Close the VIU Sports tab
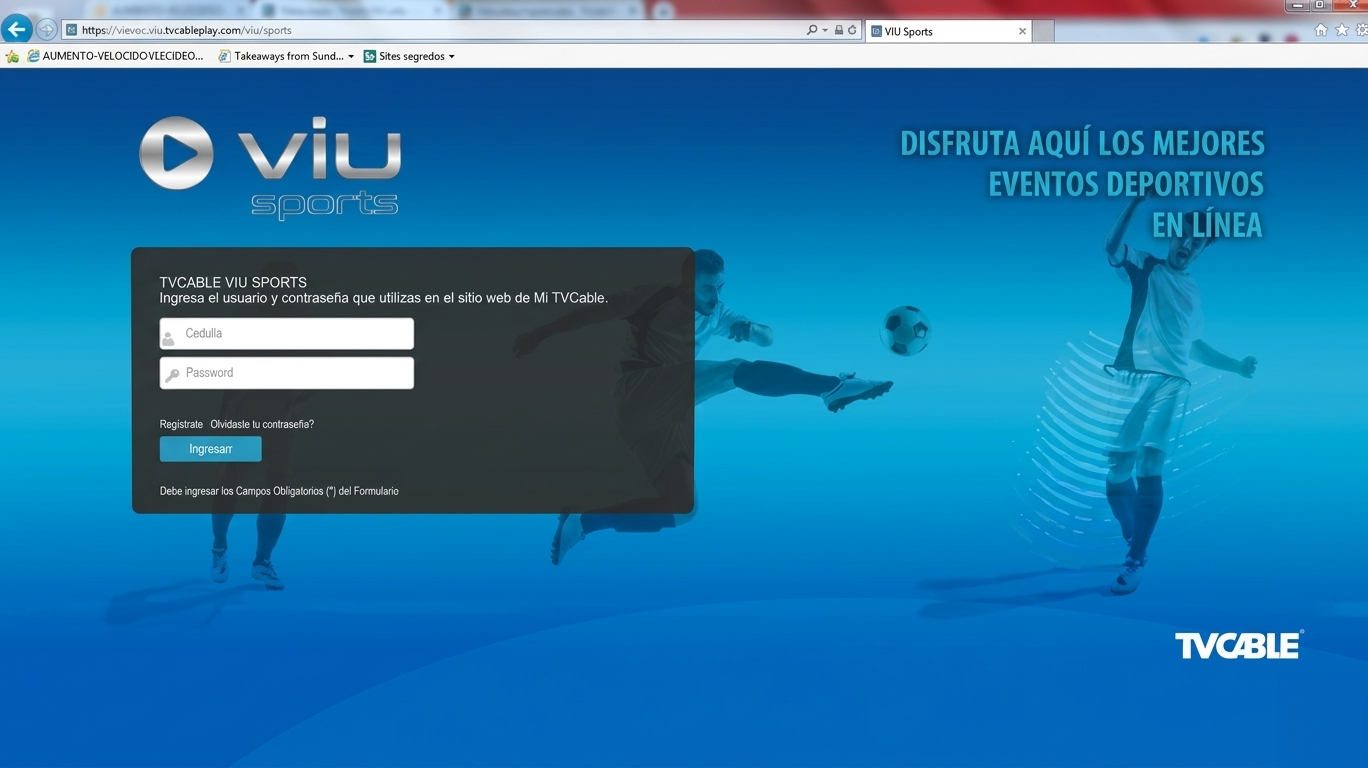Image resolution: width=1368 pixels, height=768 pixels. [1022, 31]
